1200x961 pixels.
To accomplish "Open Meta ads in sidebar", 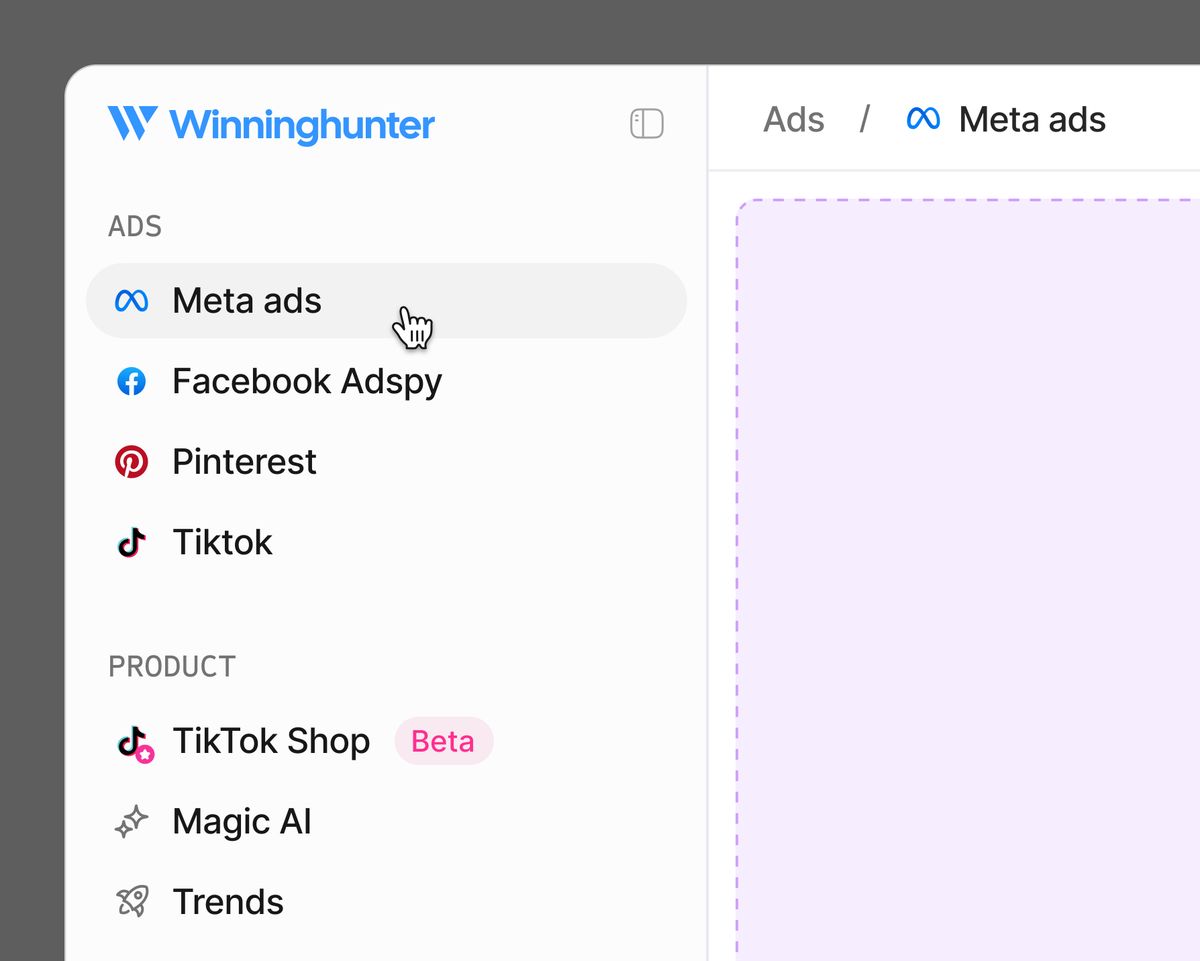I will click(x=386, y=300).
